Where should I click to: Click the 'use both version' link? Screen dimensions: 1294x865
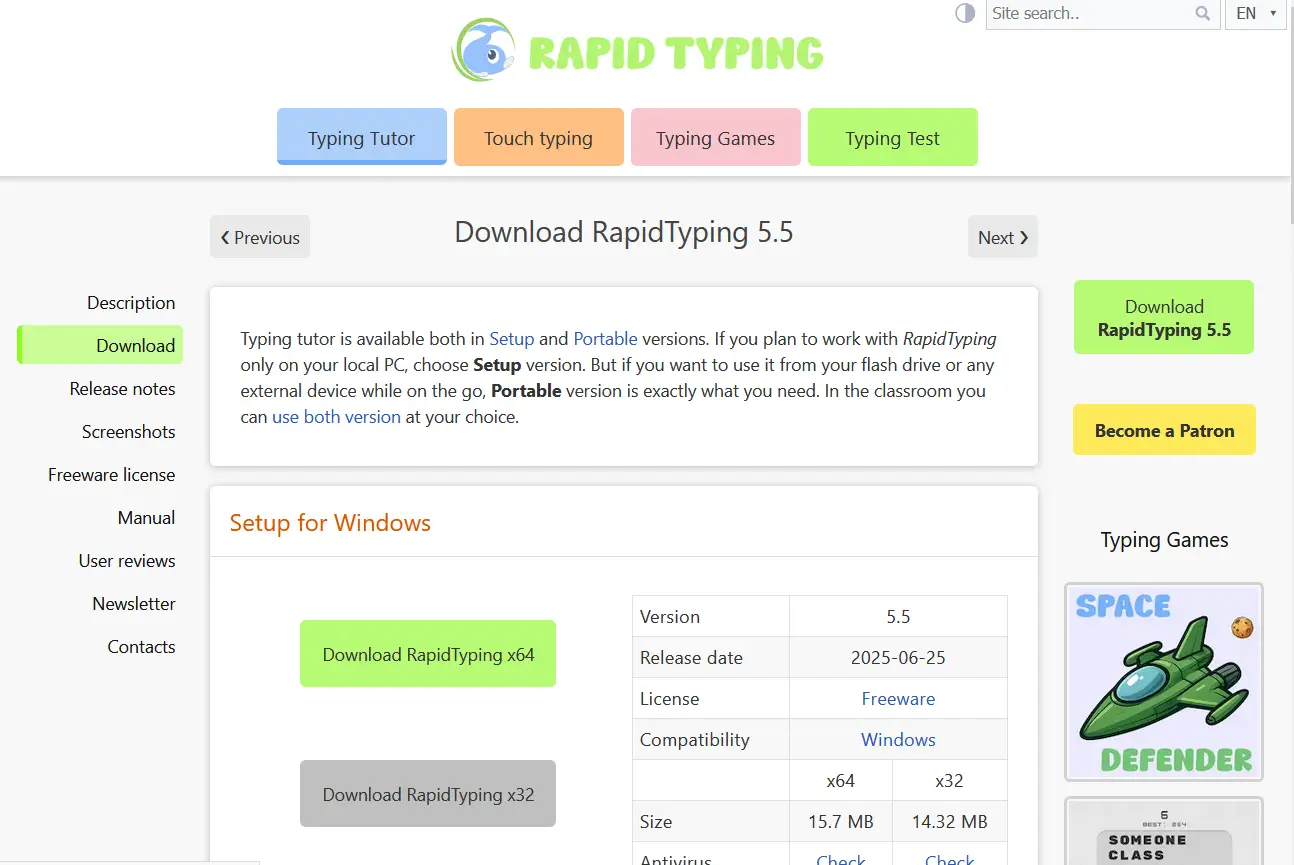point(337,417)
